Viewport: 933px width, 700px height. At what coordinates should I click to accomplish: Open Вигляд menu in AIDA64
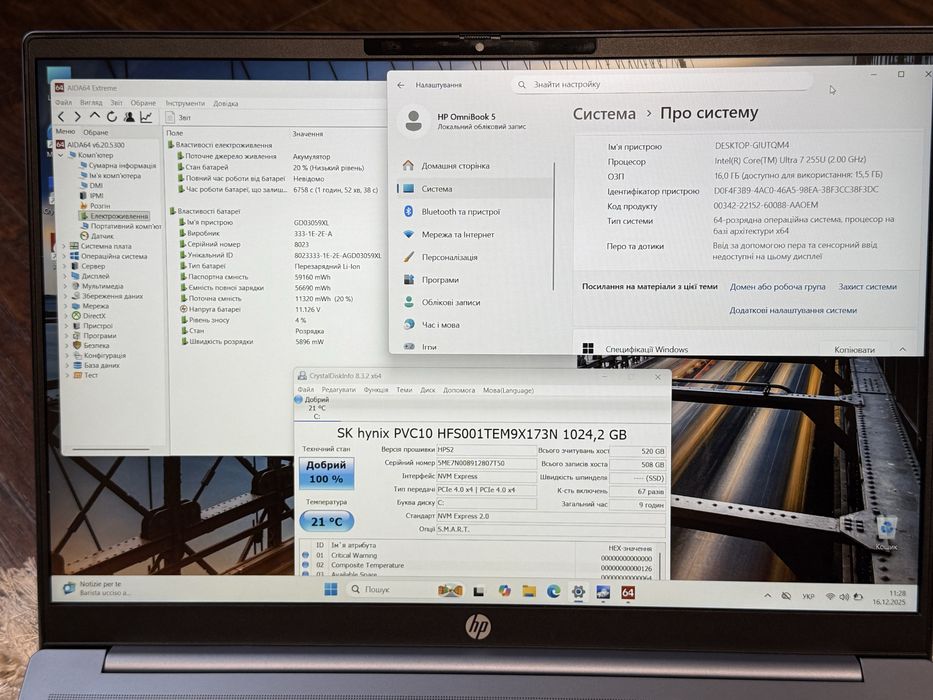[x=91, y=103]
